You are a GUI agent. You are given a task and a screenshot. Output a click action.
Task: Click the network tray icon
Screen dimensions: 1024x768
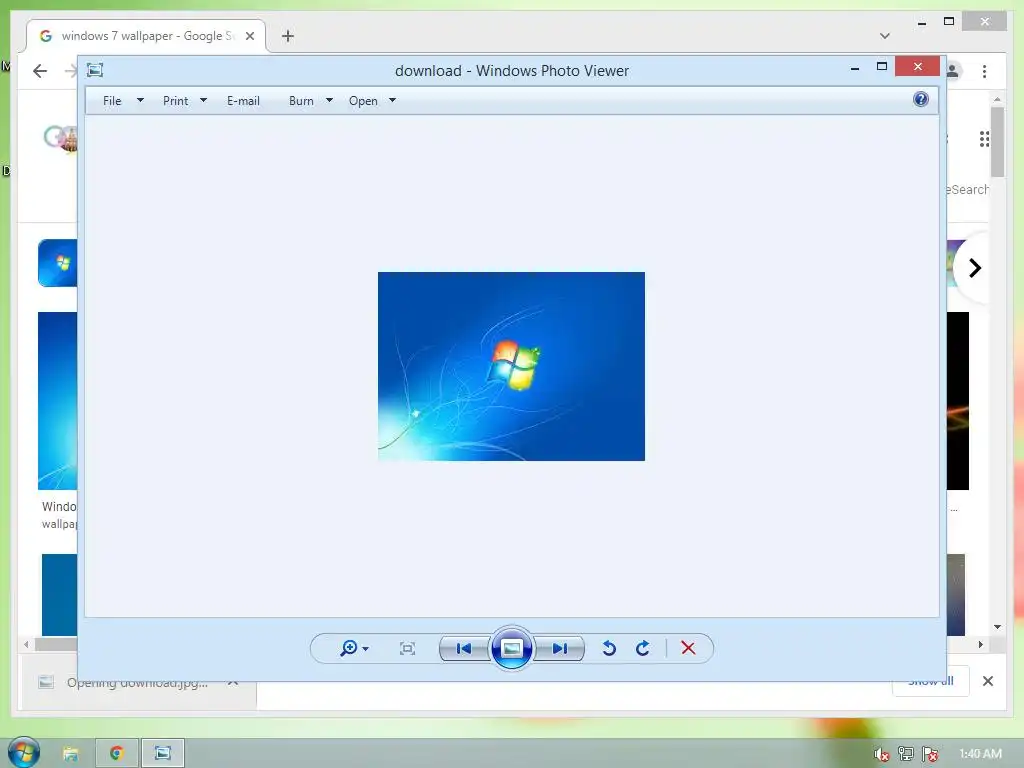[x=906, y=754]
